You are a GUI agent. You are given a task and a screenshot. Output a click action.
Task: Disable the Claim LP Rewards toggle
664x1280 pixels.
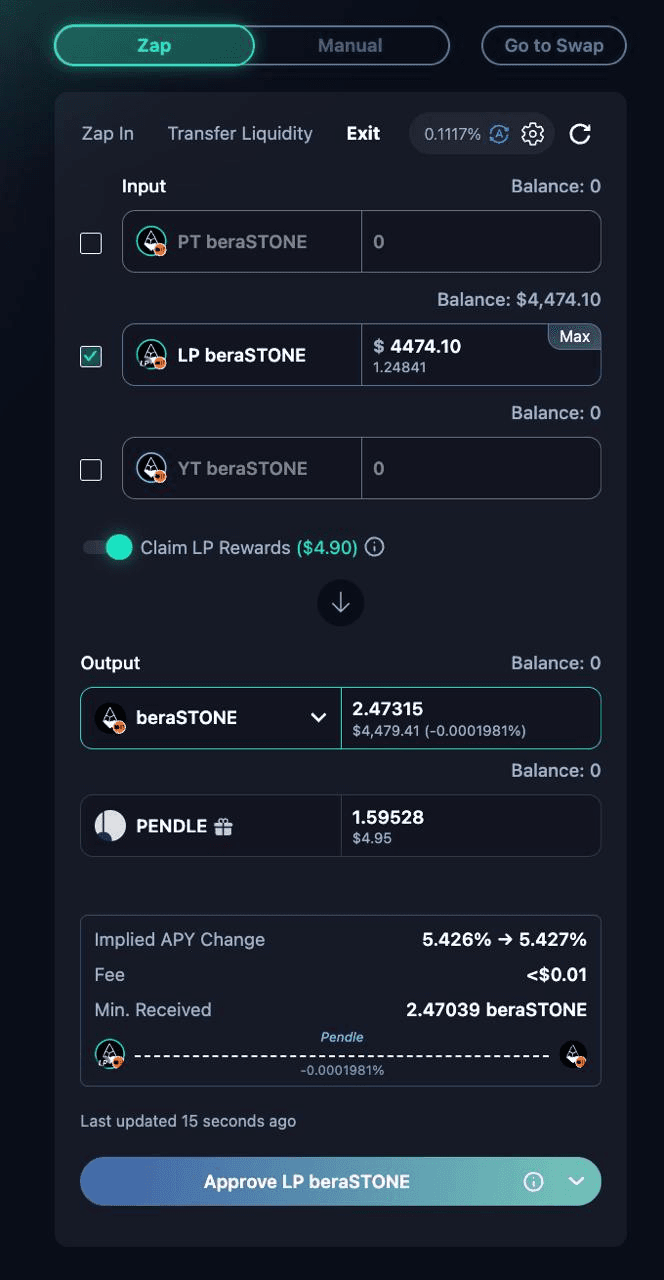click(109, 547)
